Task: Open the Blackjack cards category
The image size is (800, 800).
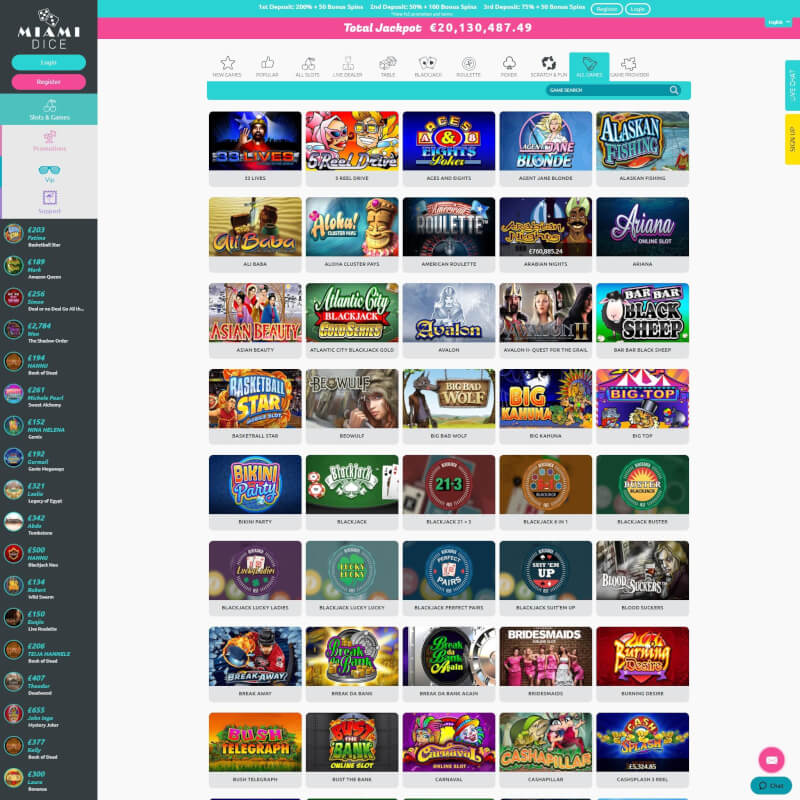Action: point(428,66)
